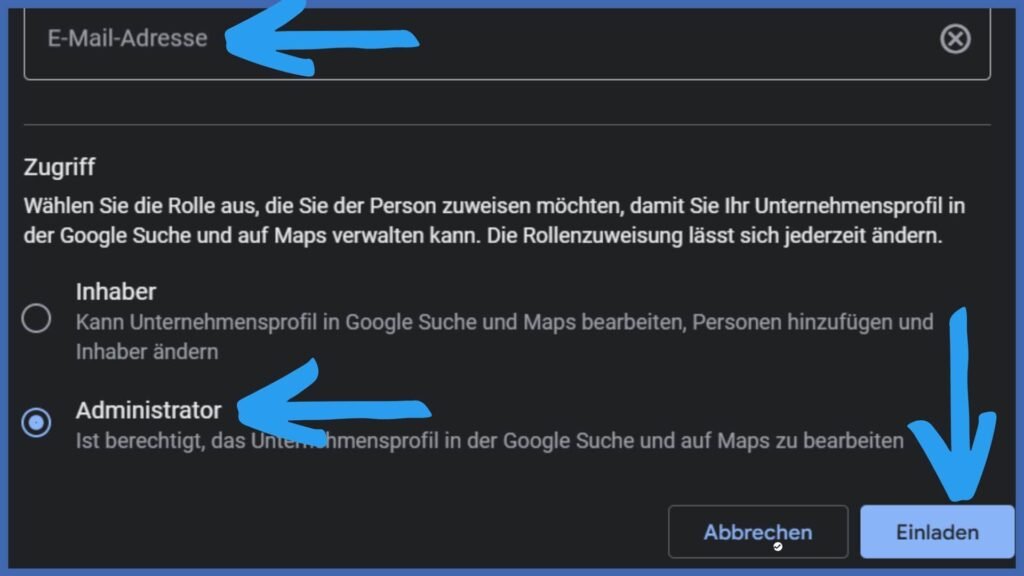
Task: Send the invitation with Einladen
Action: tap(936, 532)
